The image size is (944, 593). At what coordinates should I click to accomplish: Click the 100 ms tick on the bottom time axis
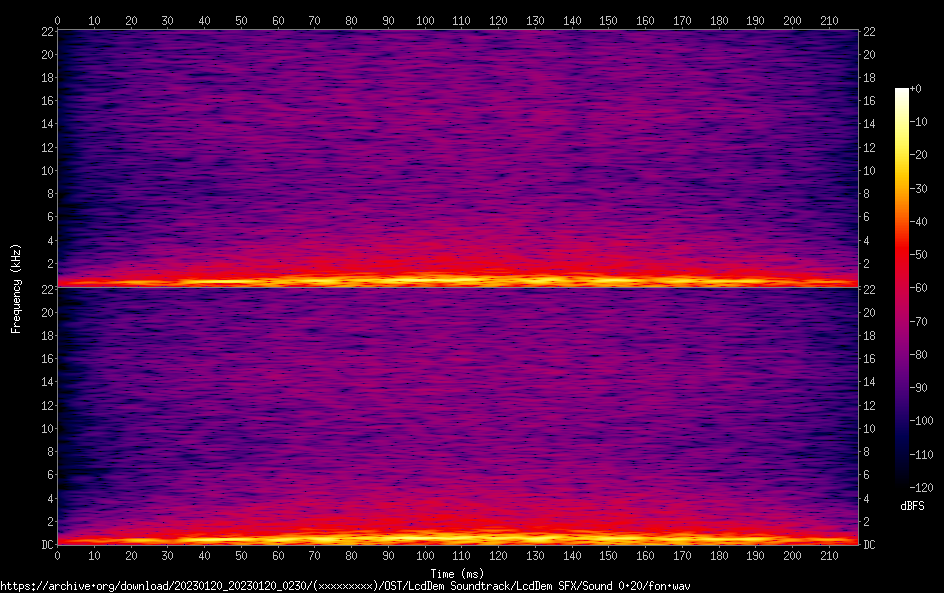425,555
